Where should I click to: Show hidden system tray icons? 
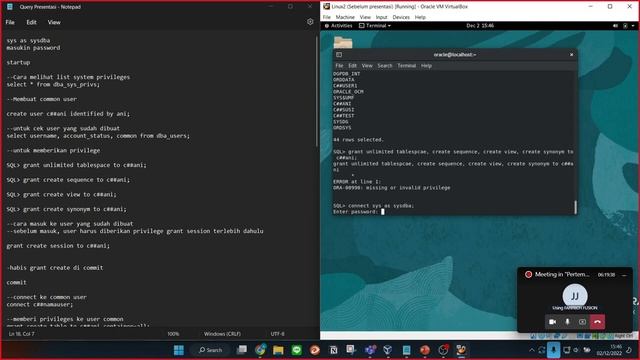click(x=531, y=350)
